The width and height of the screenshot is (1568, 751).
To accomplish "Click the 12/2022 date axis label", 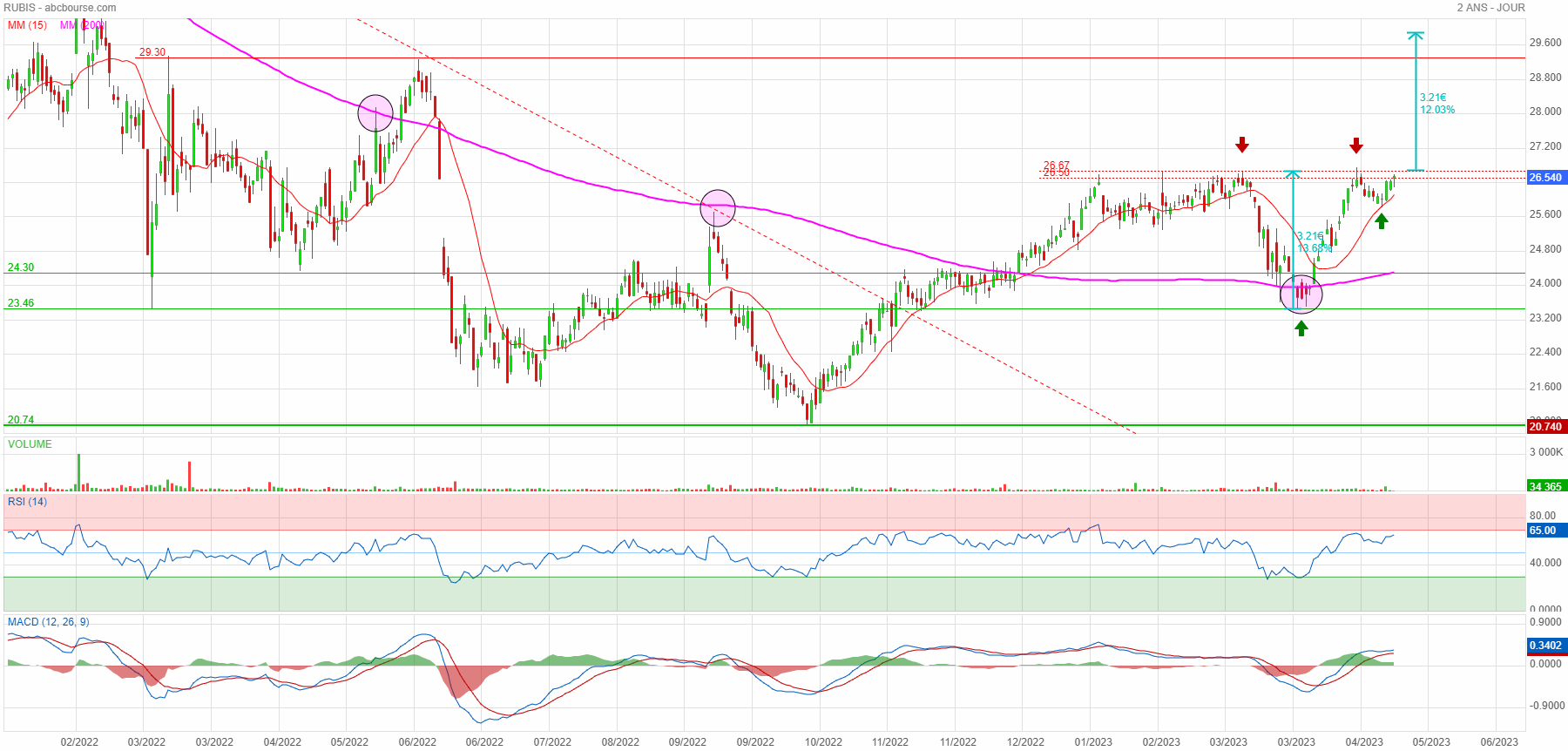I will click(x=1025, y=742).
